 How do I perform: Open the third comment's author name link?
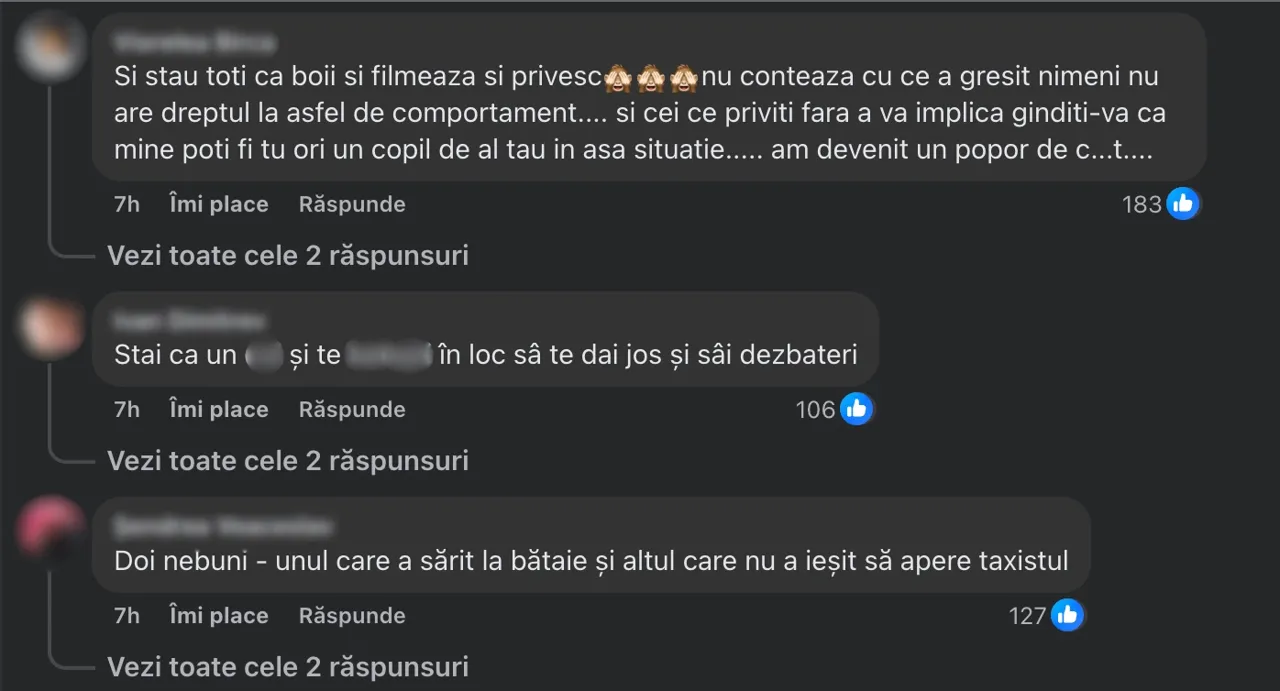click(223, 526)
